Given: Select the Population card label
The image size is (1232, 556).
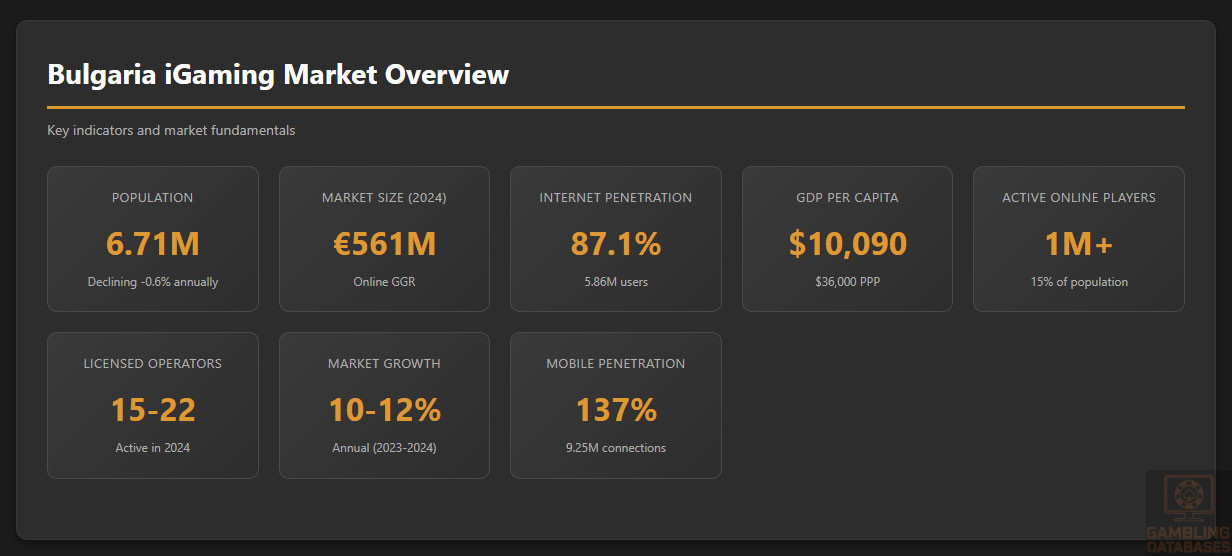Looking at the screenshot, I should [x=153, y=198].
